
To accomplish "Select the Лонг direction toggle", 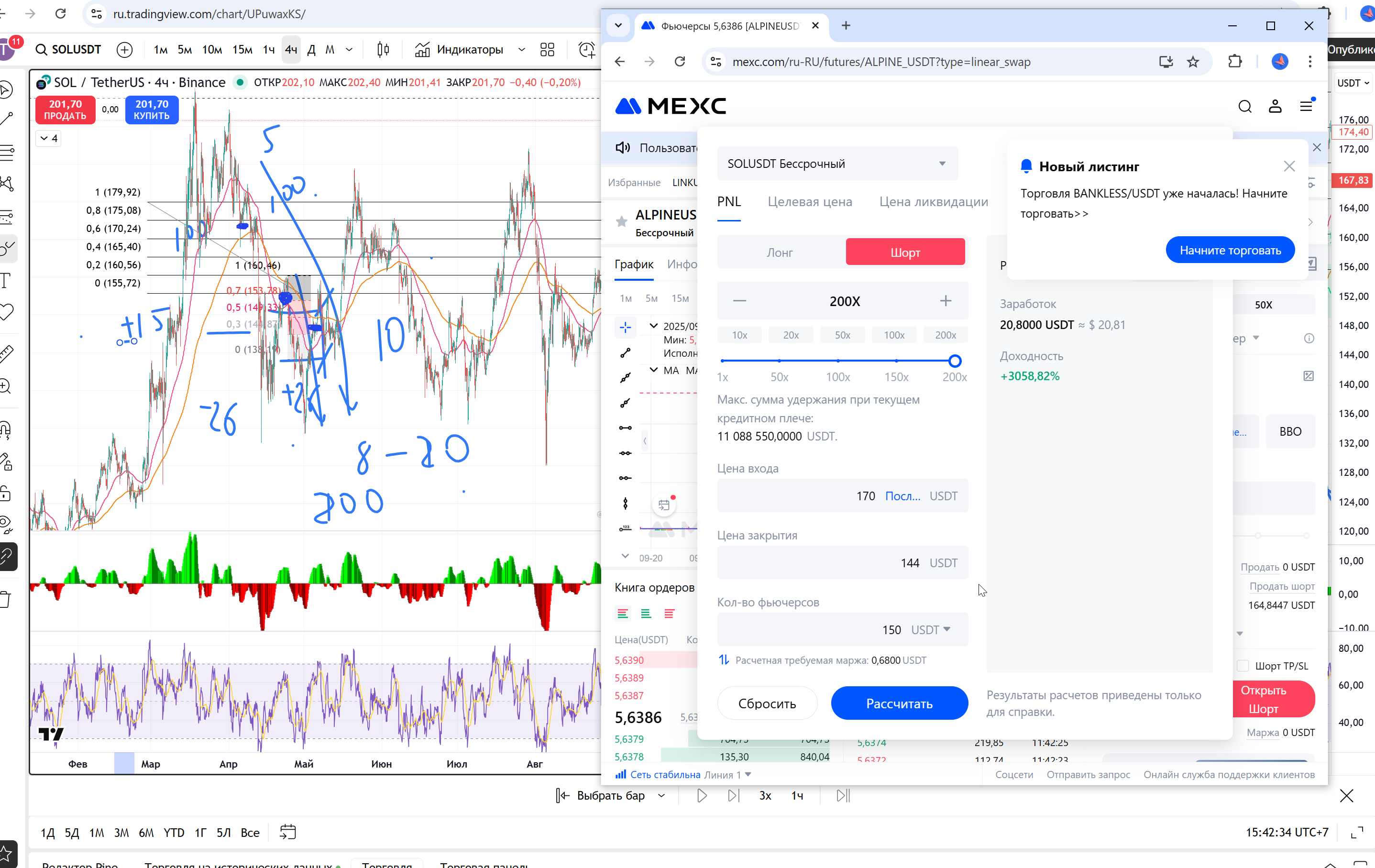I will coord(780,253).
